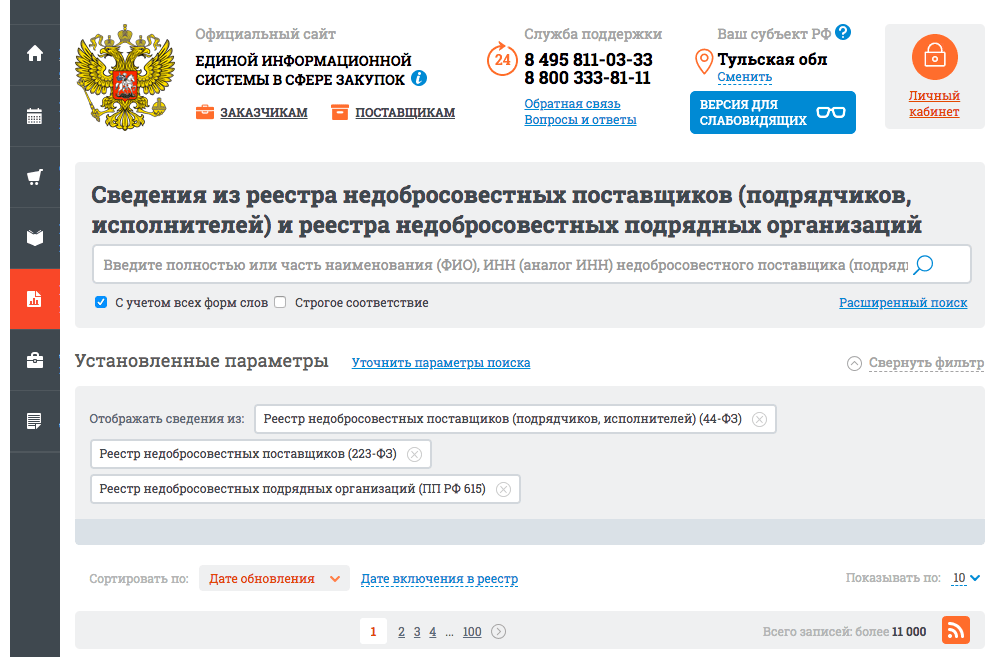This screenshot has height=657, width=999.
Task: Click 'Версия для слабовидящих' button
Action: (772, 112)
